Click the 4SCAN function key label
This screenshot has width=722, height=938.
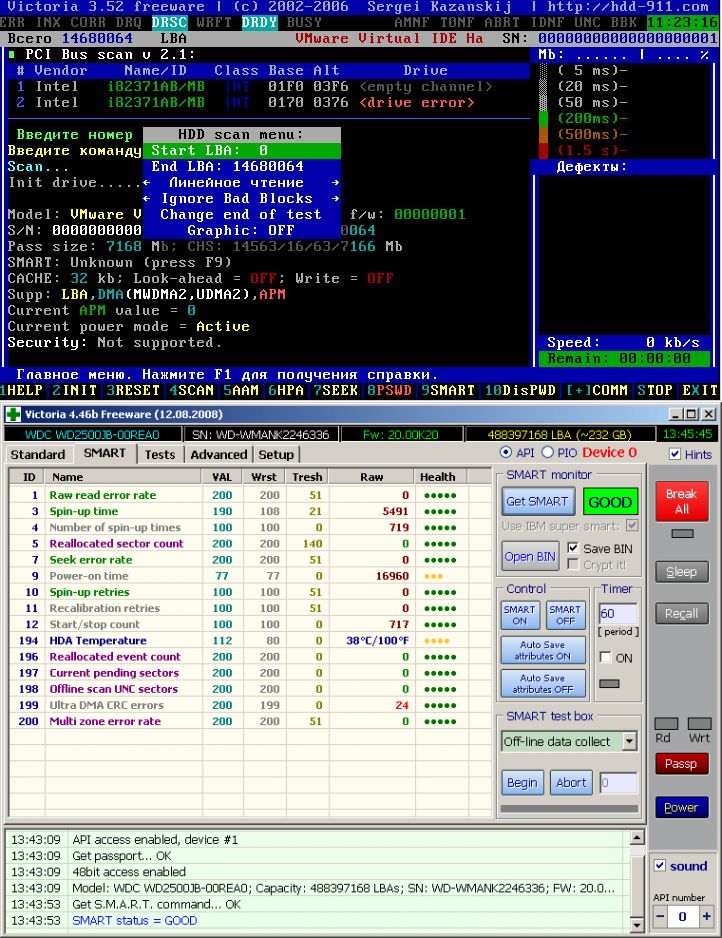pyautogui.click(x=191, y=390)
